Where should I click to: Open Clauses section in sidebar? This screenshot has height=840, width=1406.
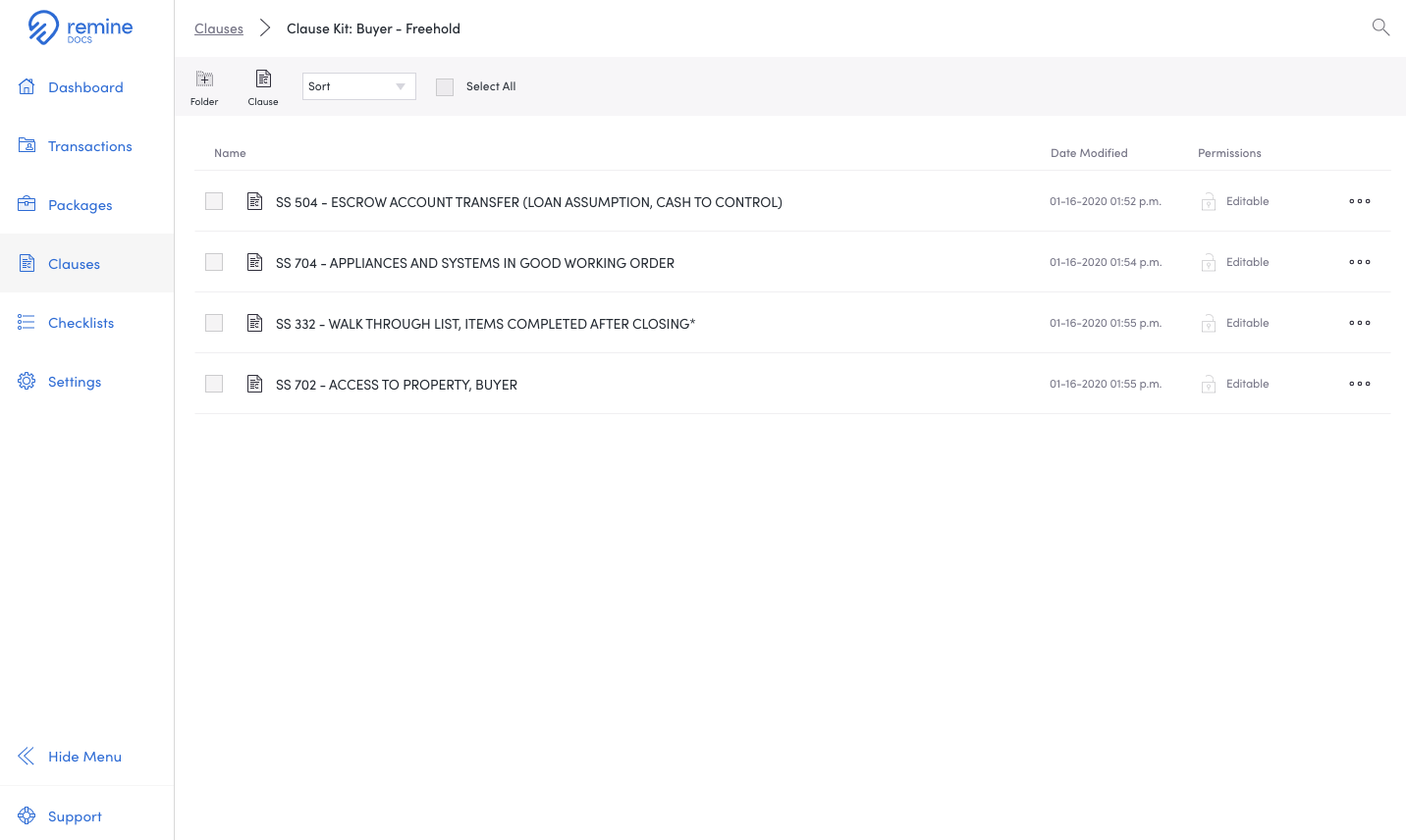click(x=74, y=264)
